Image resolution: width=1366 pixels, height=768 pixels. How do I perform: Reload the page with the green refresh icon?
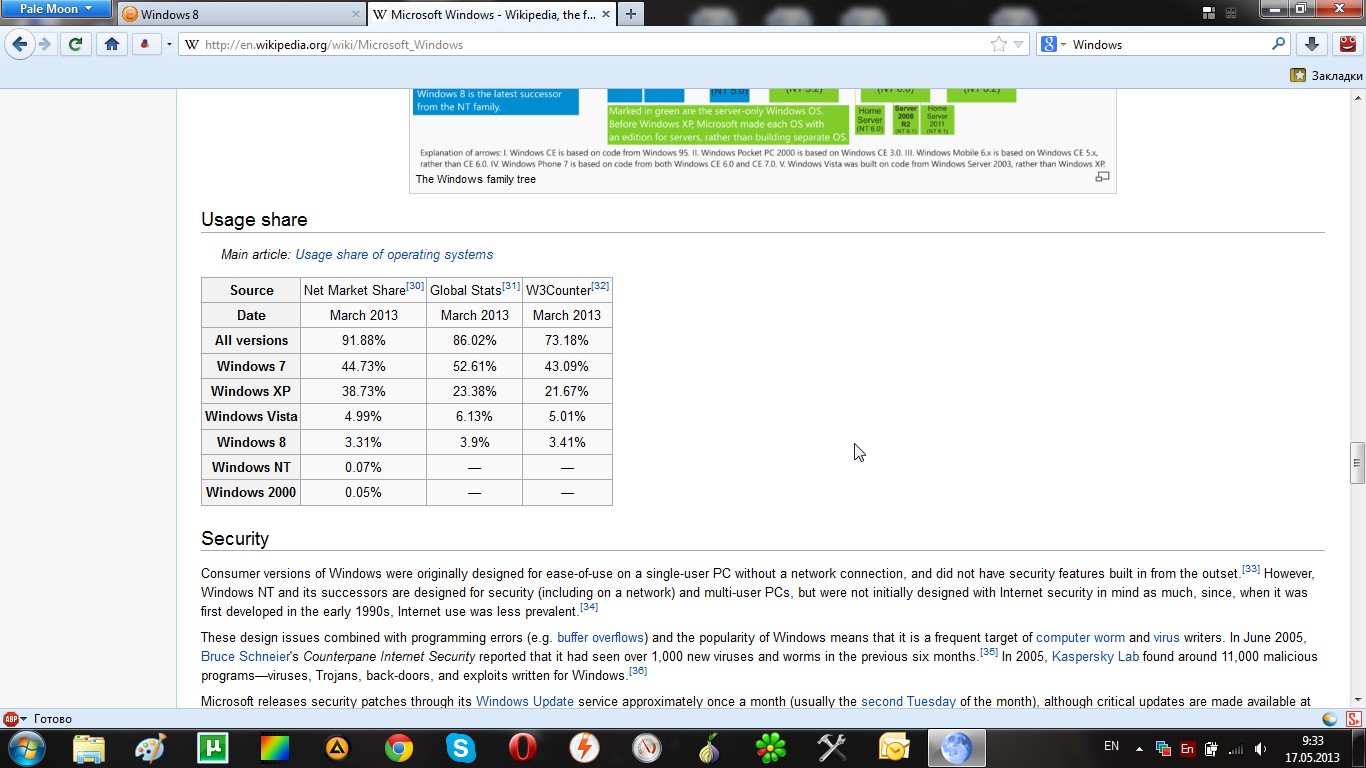click(75, 44)
